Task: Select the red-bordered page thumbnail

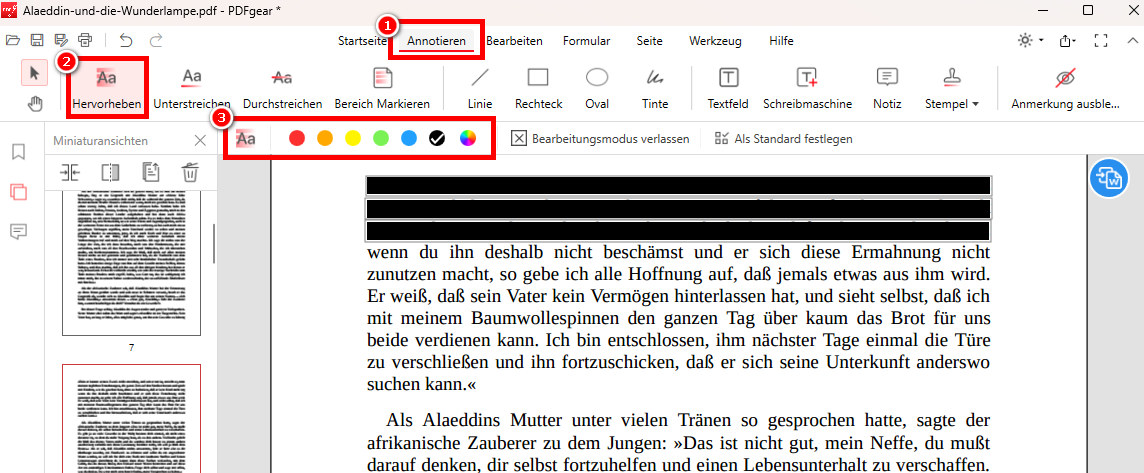Action: pos(131,419)
